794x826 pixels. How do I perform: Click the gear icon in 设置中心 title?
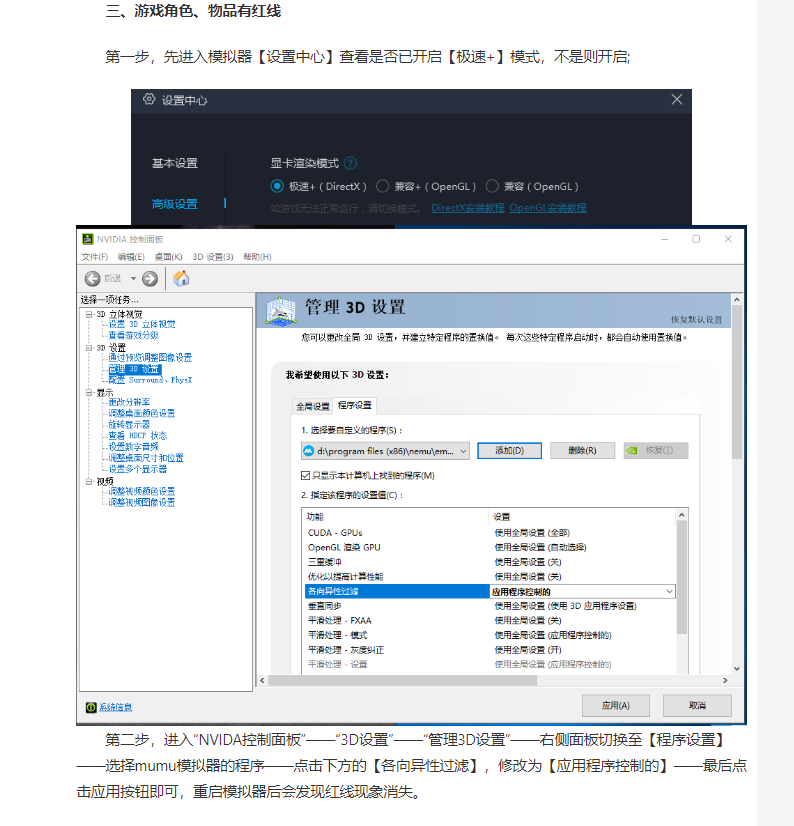pos(149,100)
